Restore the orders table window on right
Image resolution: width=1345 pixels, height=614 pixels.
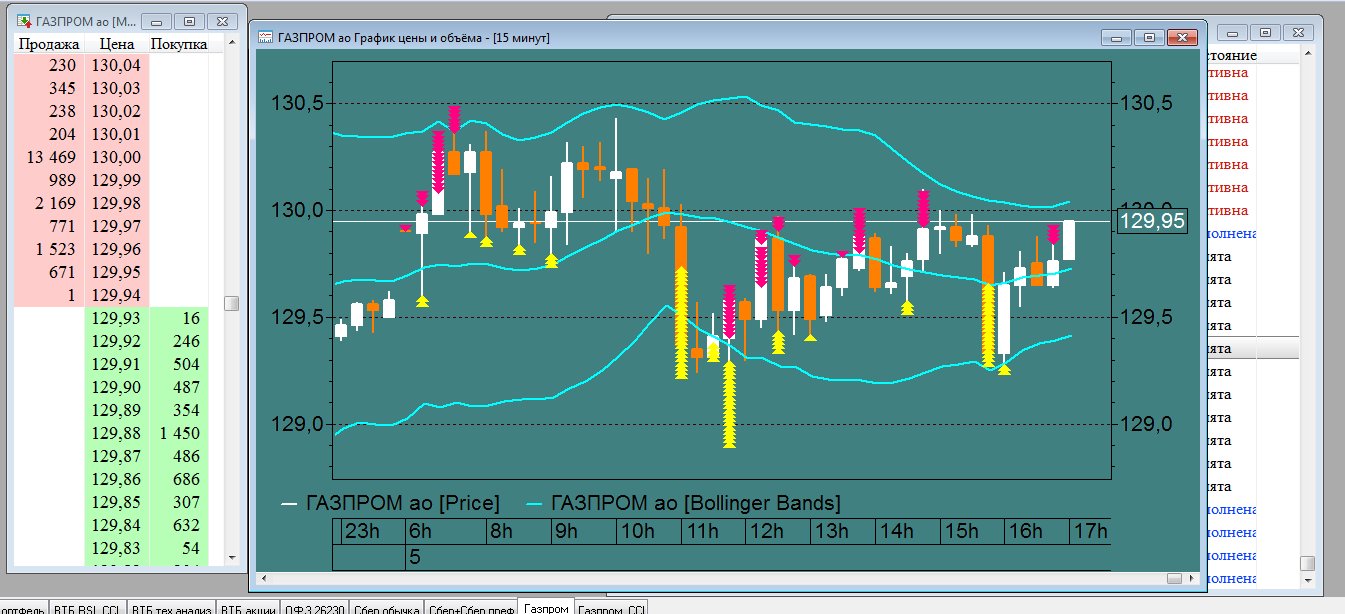1265,33
